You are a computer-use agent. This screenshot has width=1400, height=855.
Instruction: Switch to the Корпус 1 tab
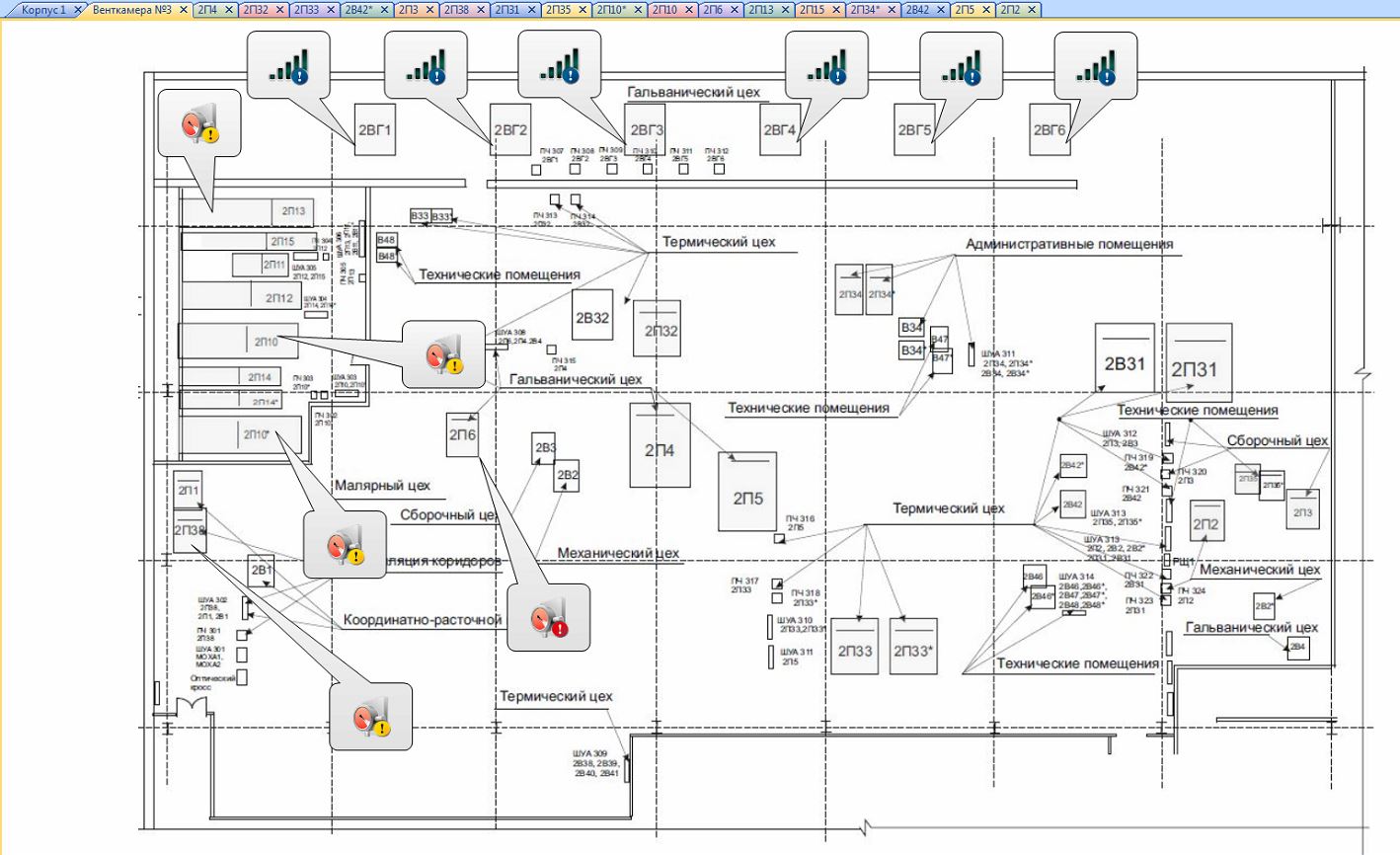pyautogui.click(x=43, y=9)
